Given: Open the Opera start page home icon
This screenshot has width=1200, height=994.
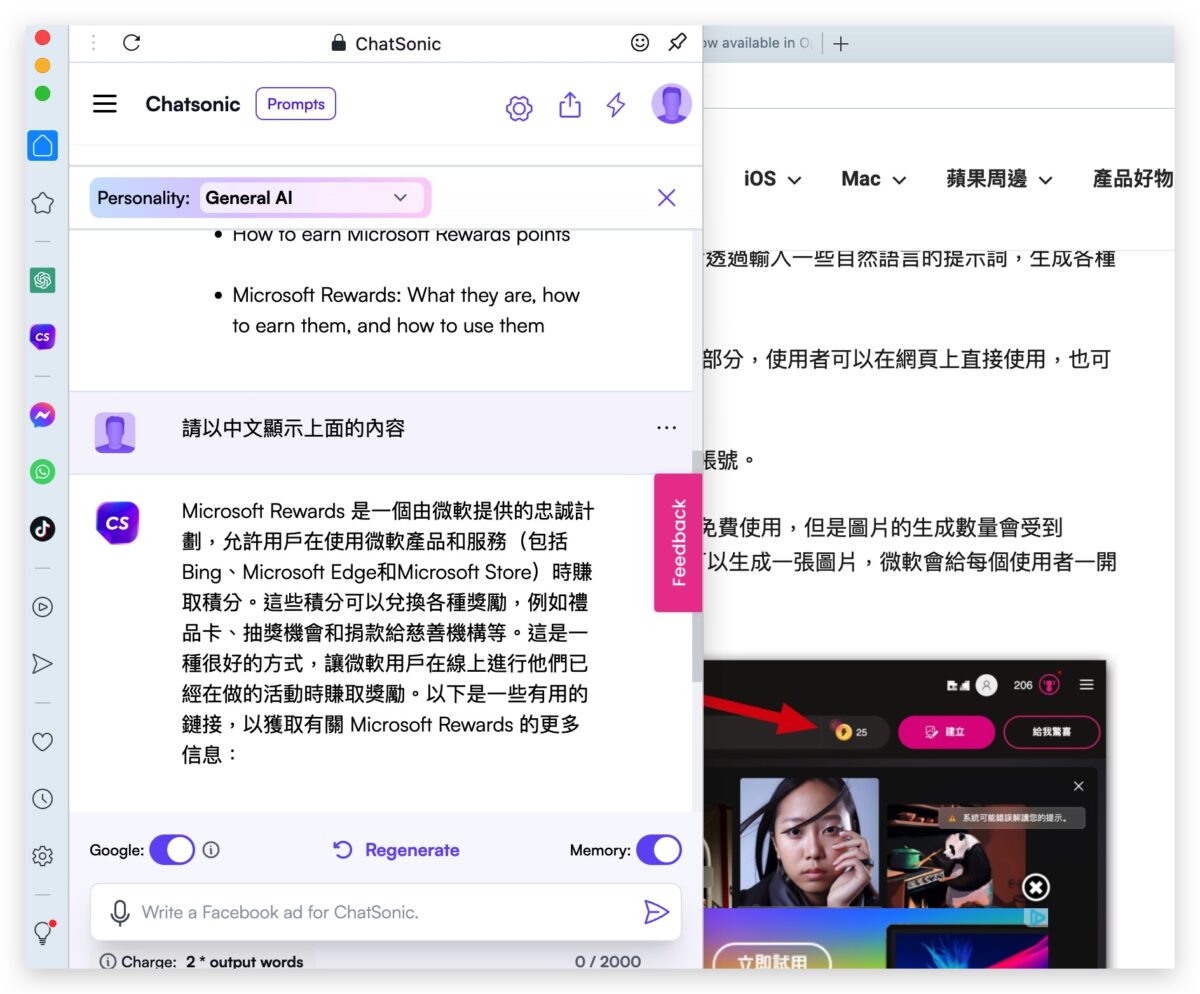Looking at the screenshot, I should click(x=42, y=146).
